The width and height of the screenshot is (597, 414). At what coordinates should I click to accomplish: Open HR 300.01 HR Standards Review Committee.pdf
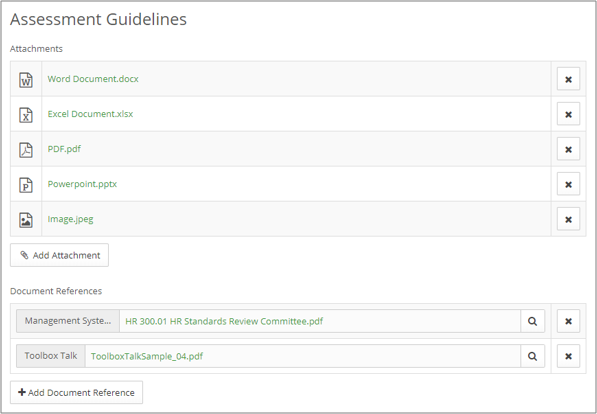click(x=224, y=321)
